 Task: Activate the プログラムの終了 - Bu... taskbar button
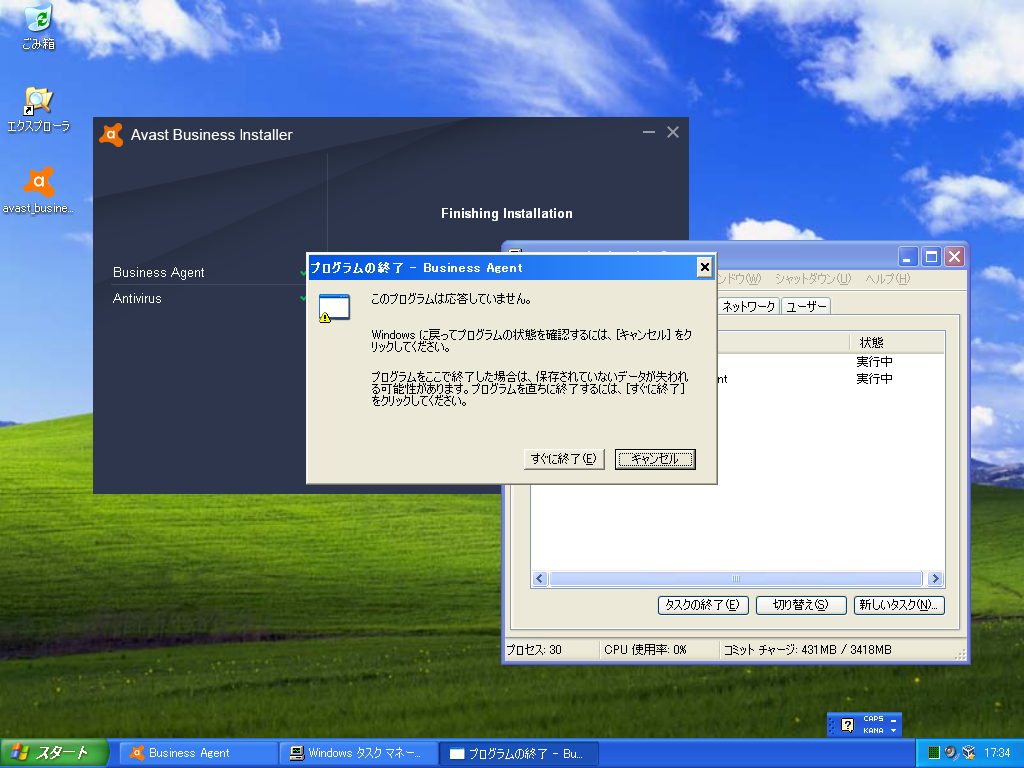coord(519,753)
